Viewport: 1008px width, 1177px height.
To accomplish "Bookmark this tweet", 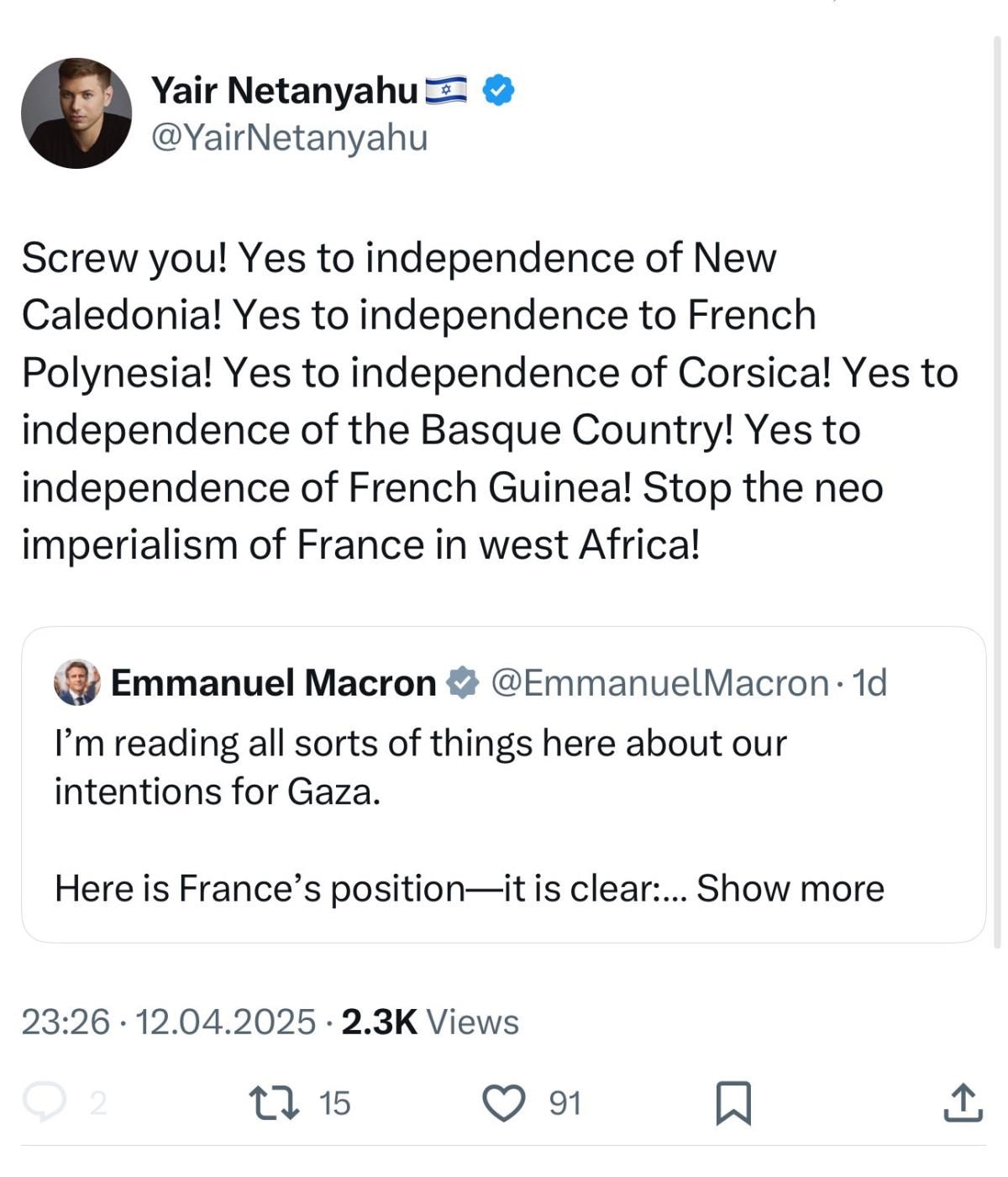I will coord(732,1102).
